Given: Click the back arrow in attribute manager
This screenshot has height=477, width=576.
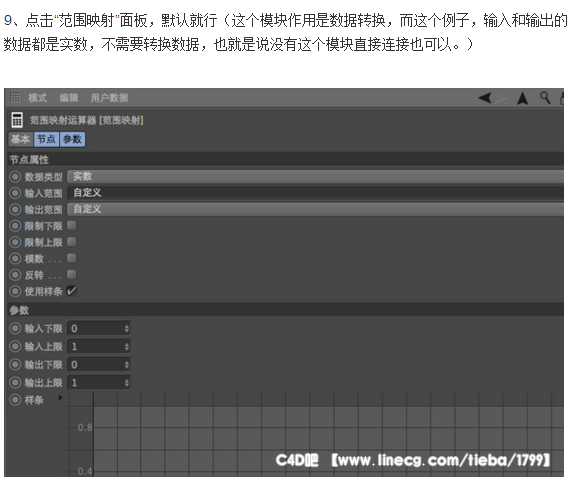Looking at the screenshot, I should click(x=485, y=98).
